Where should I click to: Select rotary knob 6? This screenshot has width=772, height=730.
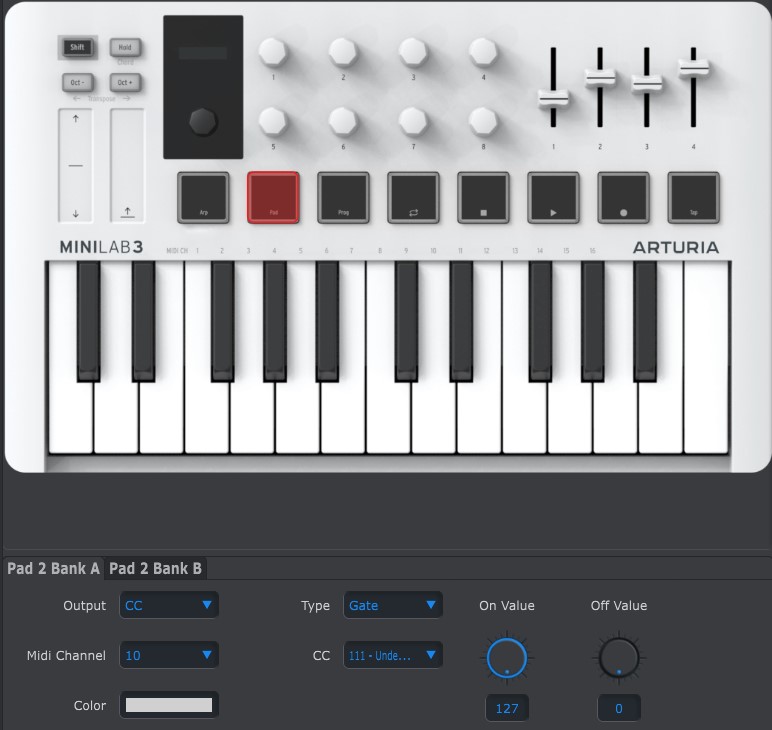[343, 121]
